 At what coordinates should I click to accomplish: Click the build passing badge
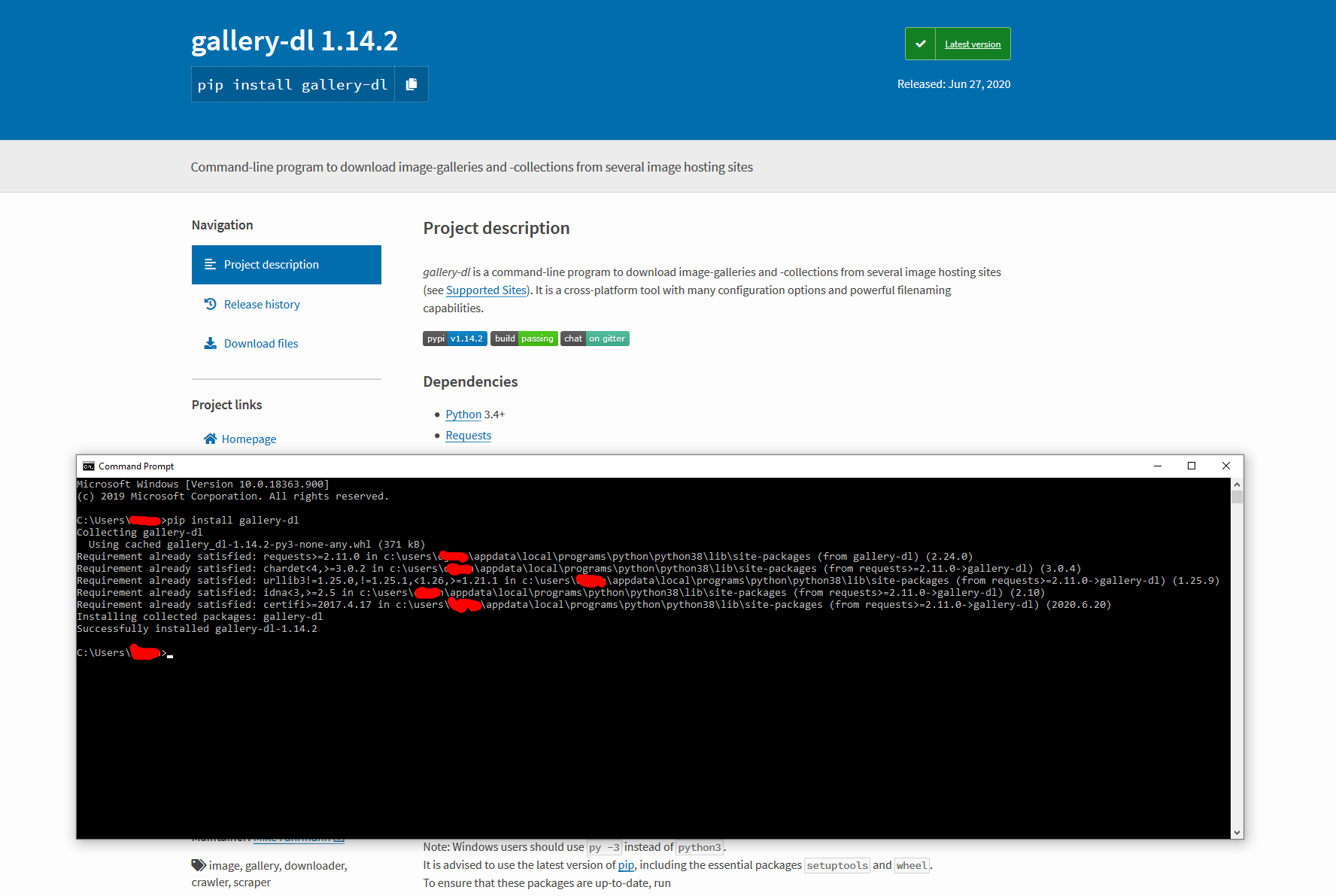pos(524,338)
